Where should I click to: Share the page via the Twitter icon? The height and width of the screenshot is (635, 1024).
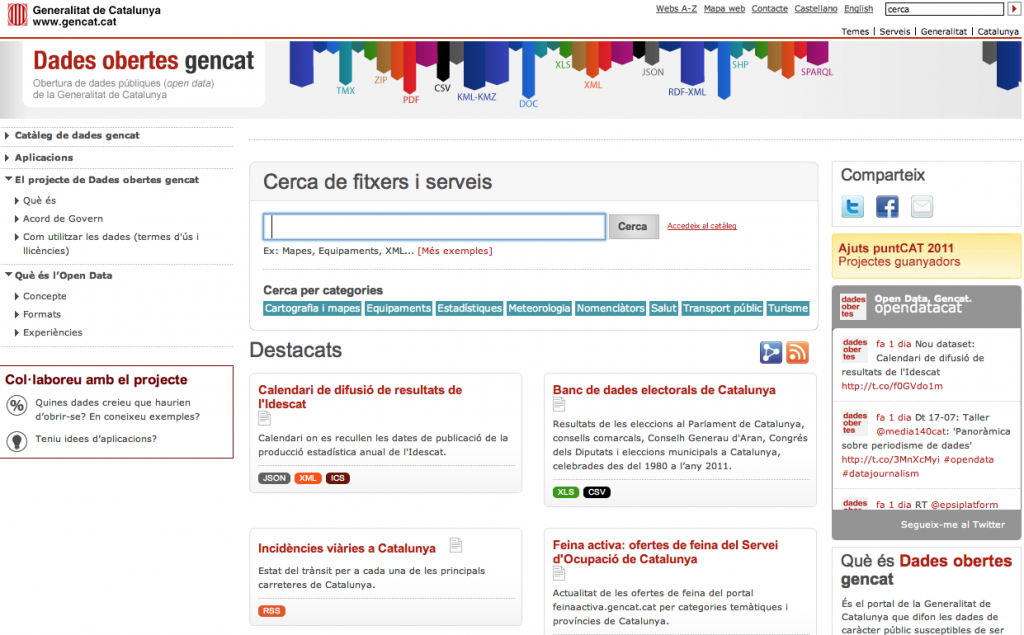(x=852, y=206)
